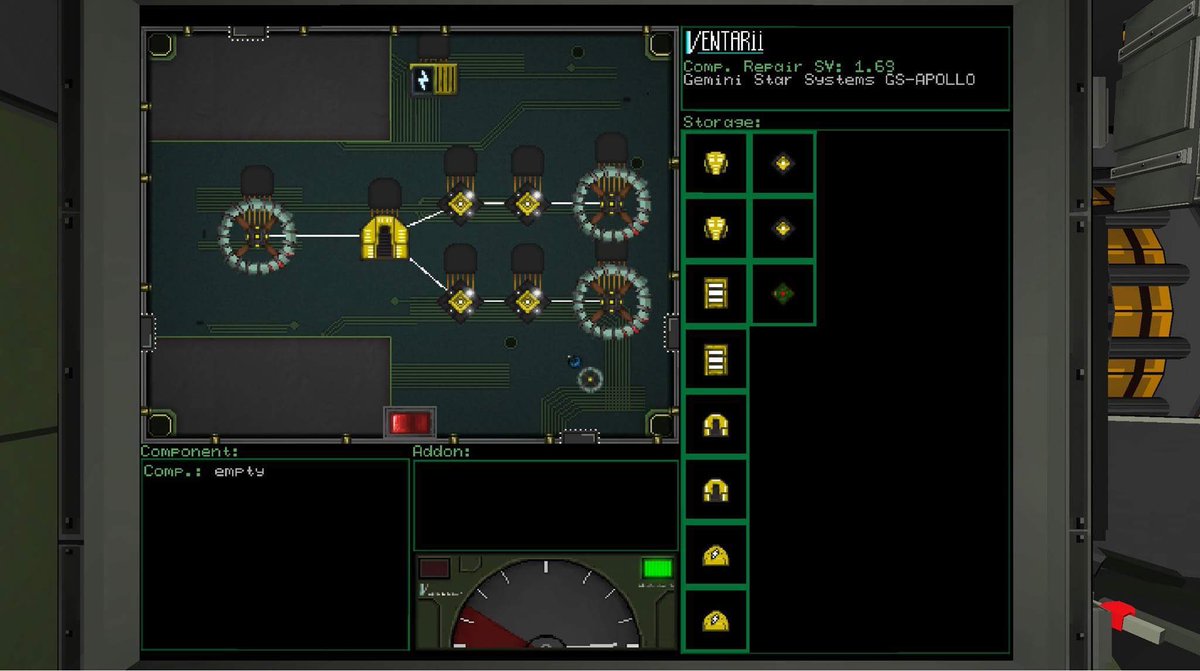
Task: Toggle the bright green indicator light
Action: [x=657, y=569]
